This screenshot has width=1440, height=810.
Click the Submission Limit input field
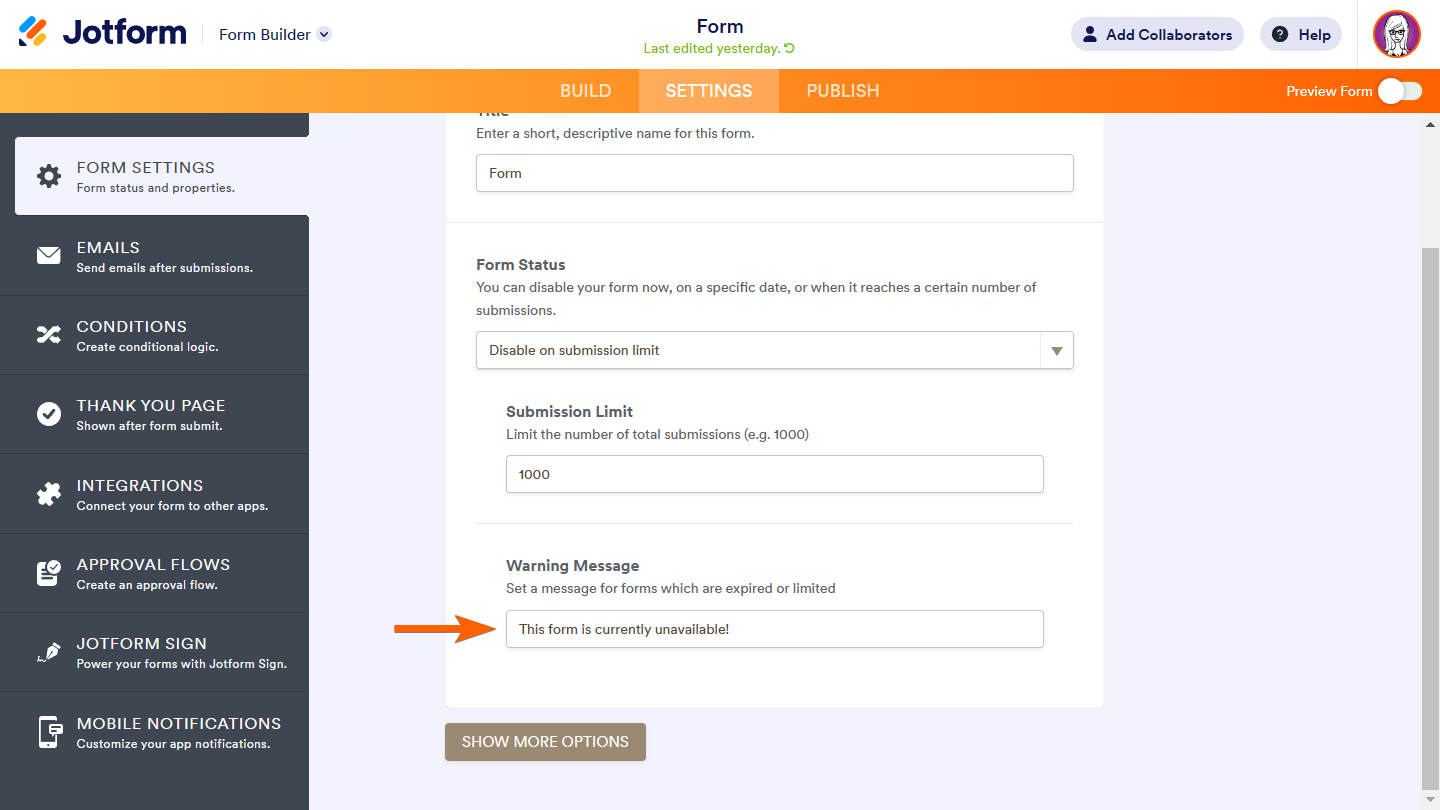tap(774, 474)
